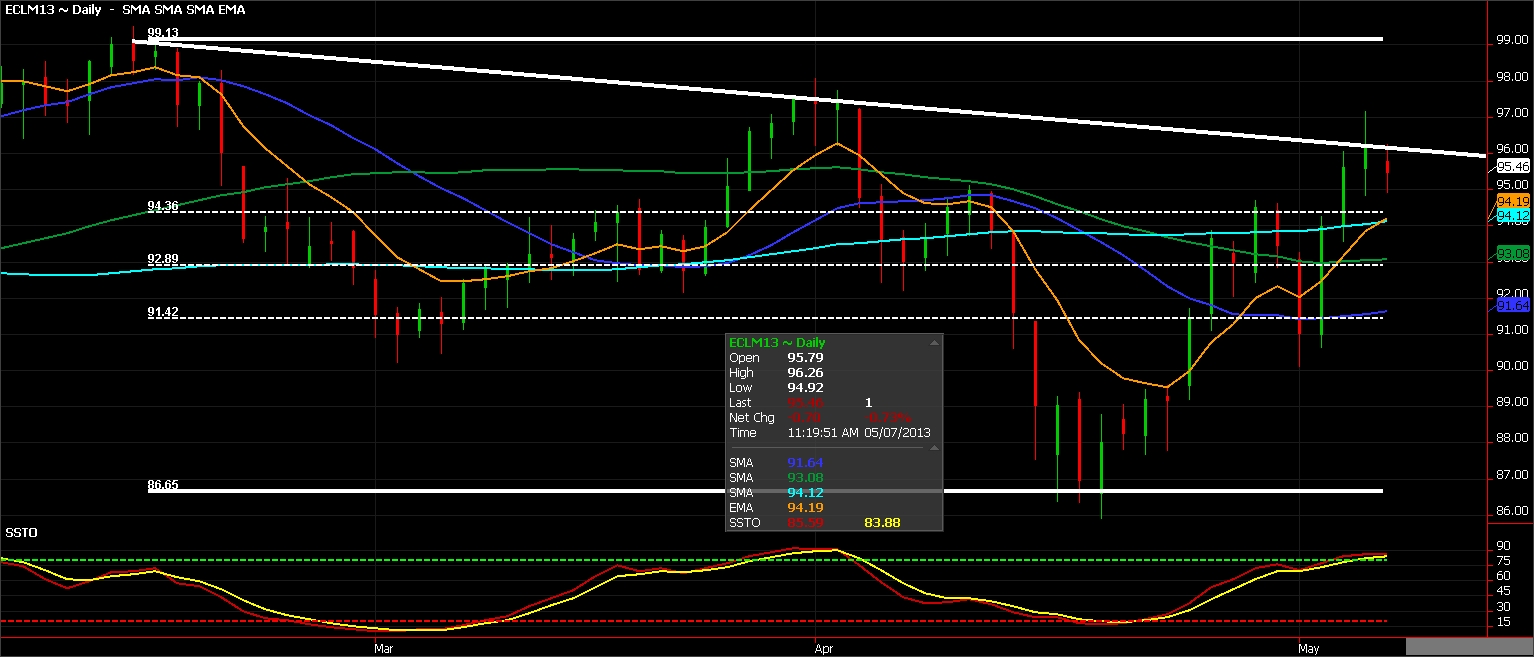Image resolution: width=1534 pixels, height=657 pixels.
Task: Click the blue 91.64 SMA price tag
Action: pos(1513,304)
